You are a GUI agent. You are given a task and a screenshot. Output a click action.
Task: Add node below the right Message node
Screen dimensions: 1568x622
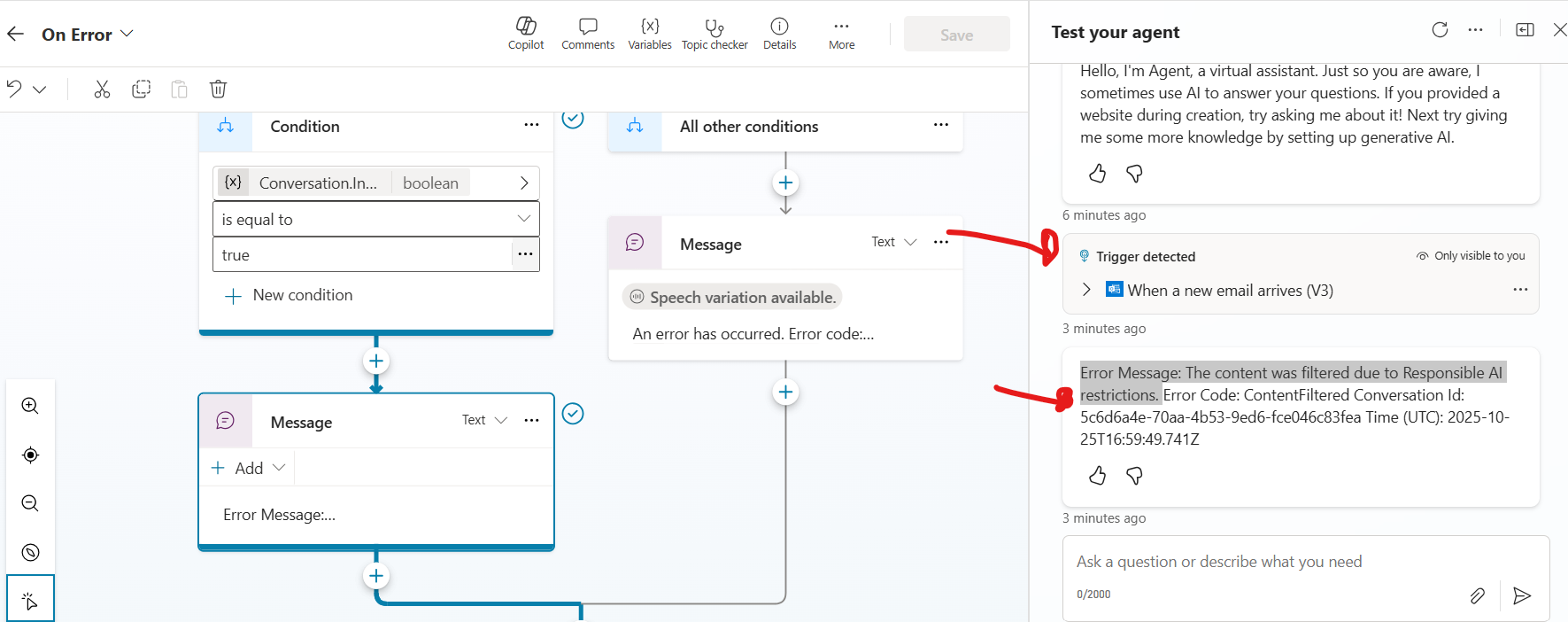click(x=785, y=392)
